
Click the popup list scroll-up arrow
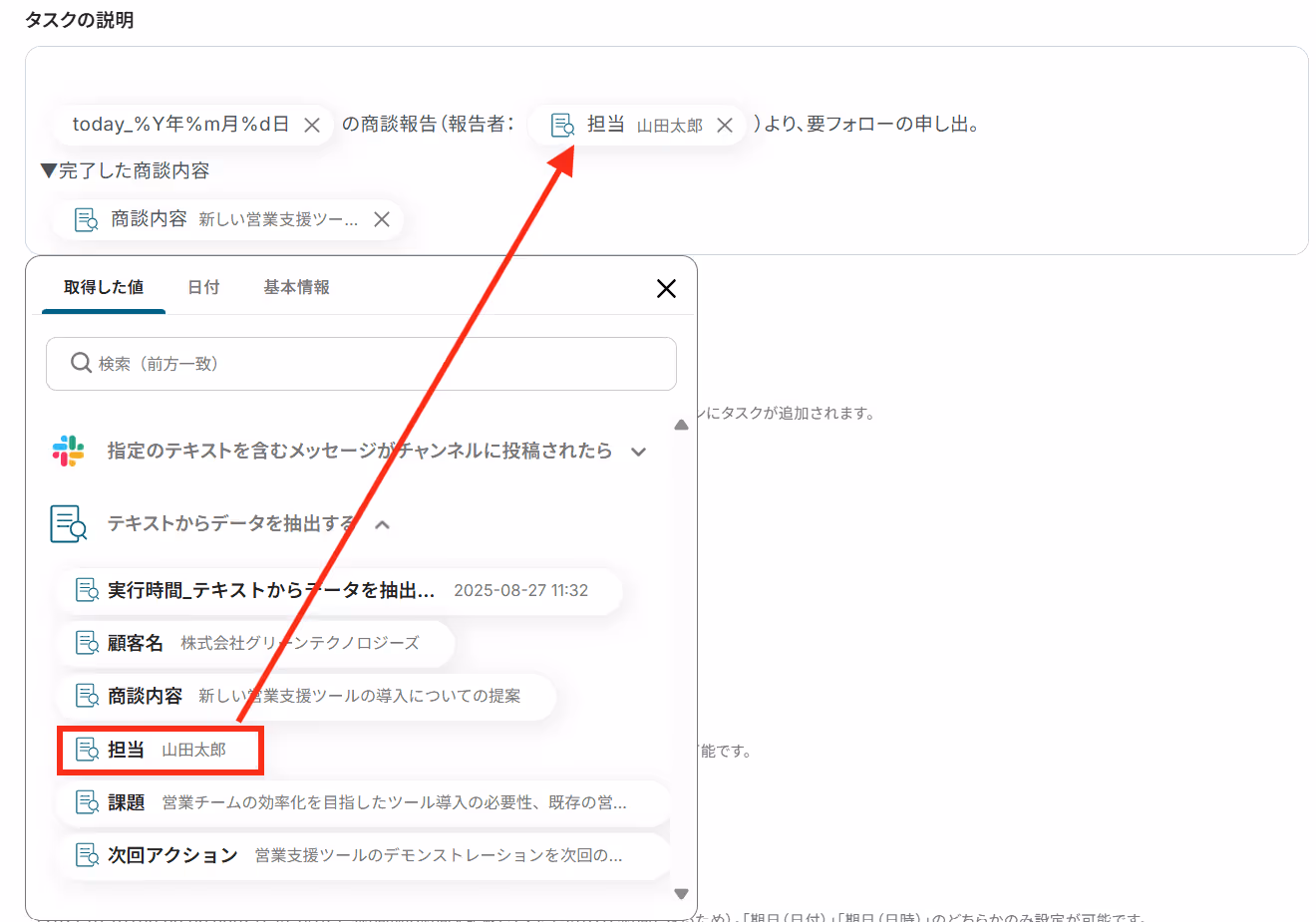[x=681, y=425]
